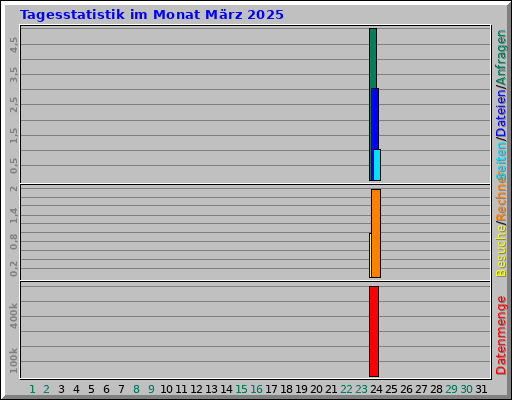Click the 'Rechner' legend label
This screenshot has height=400, width=512.
(501, 197)
